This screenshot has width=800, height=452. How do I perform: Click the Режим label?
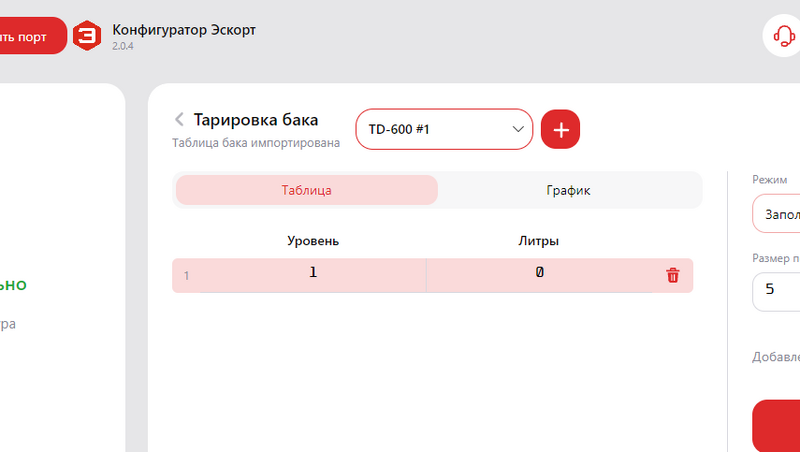[769, 180]
